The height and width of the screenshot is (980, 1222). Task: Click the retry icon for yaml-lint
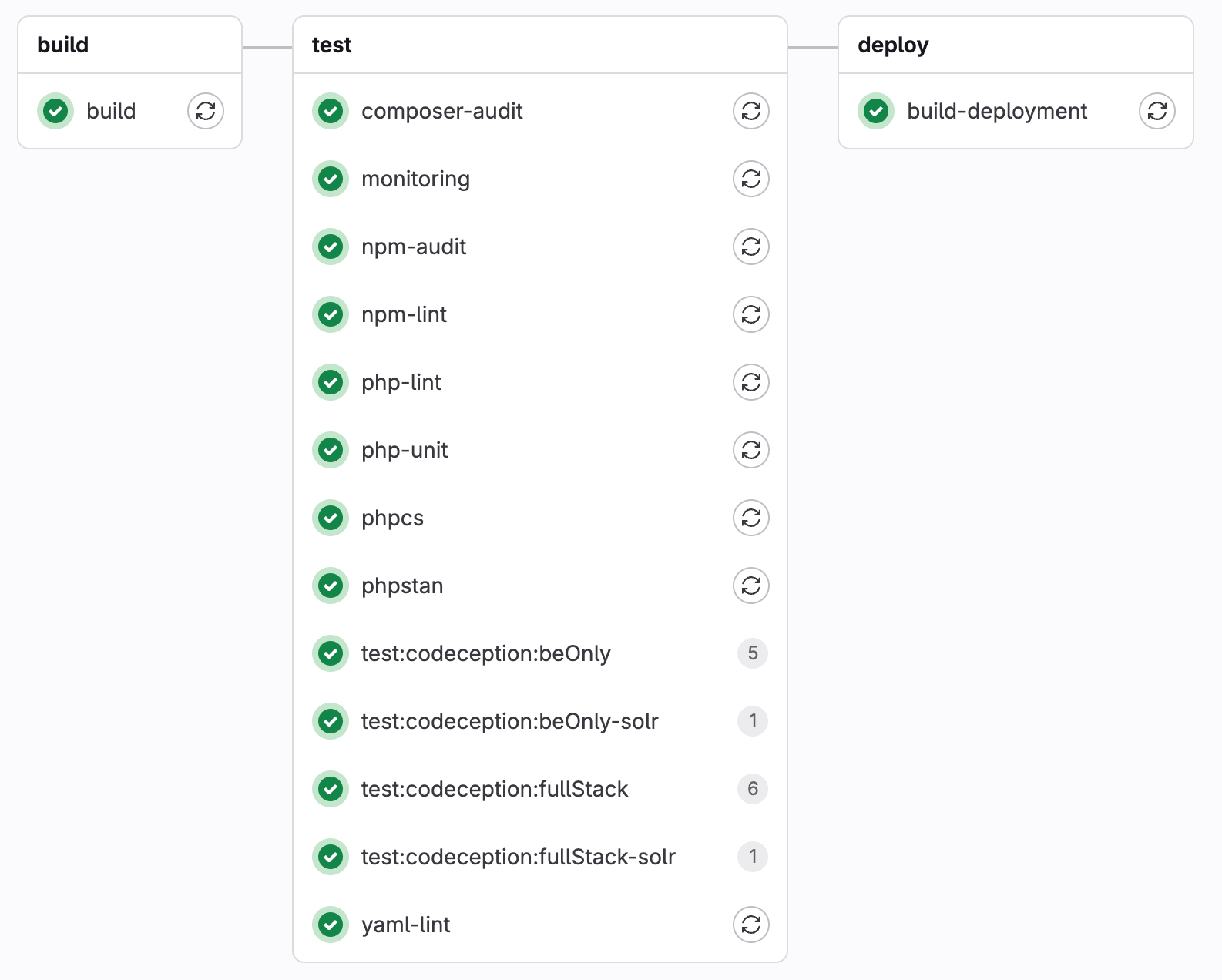[x=750, y=925]
